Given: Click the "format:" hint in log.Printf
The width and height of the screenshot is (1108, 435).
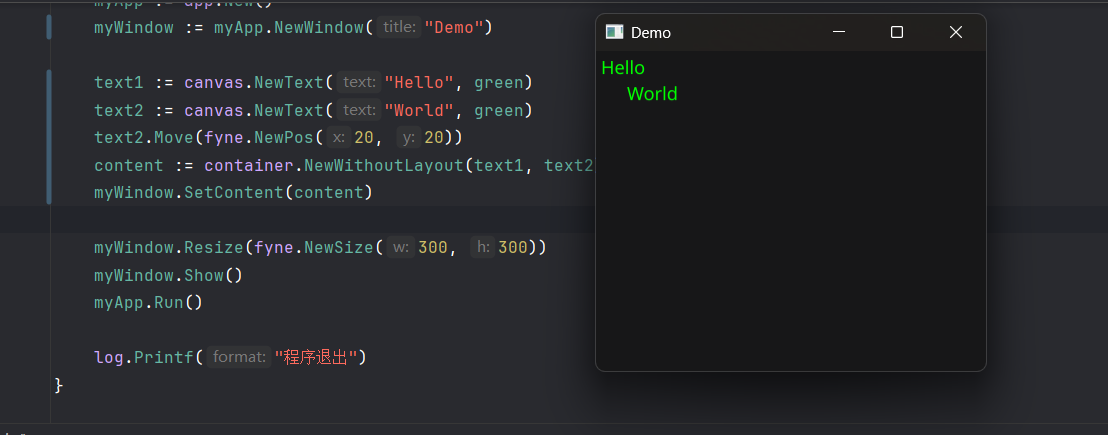Looking at the screenshot, I should click(x=239, y=357).
